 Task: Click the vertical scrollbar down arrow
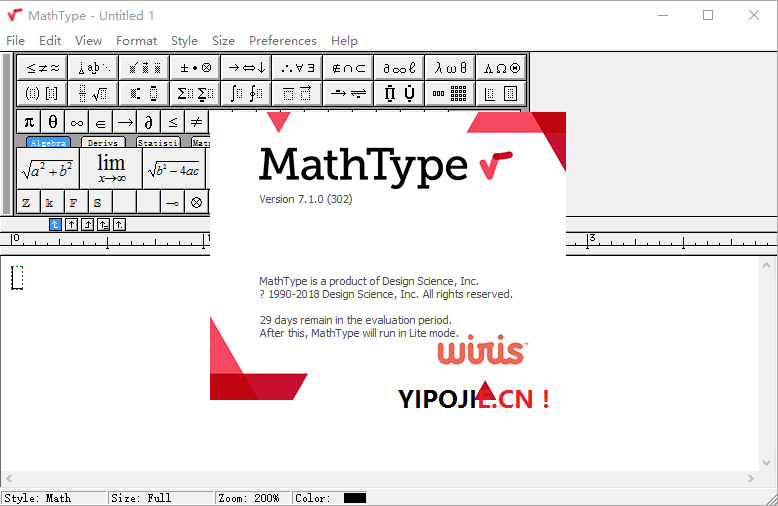pyautogui.click(x=767, y=463)
